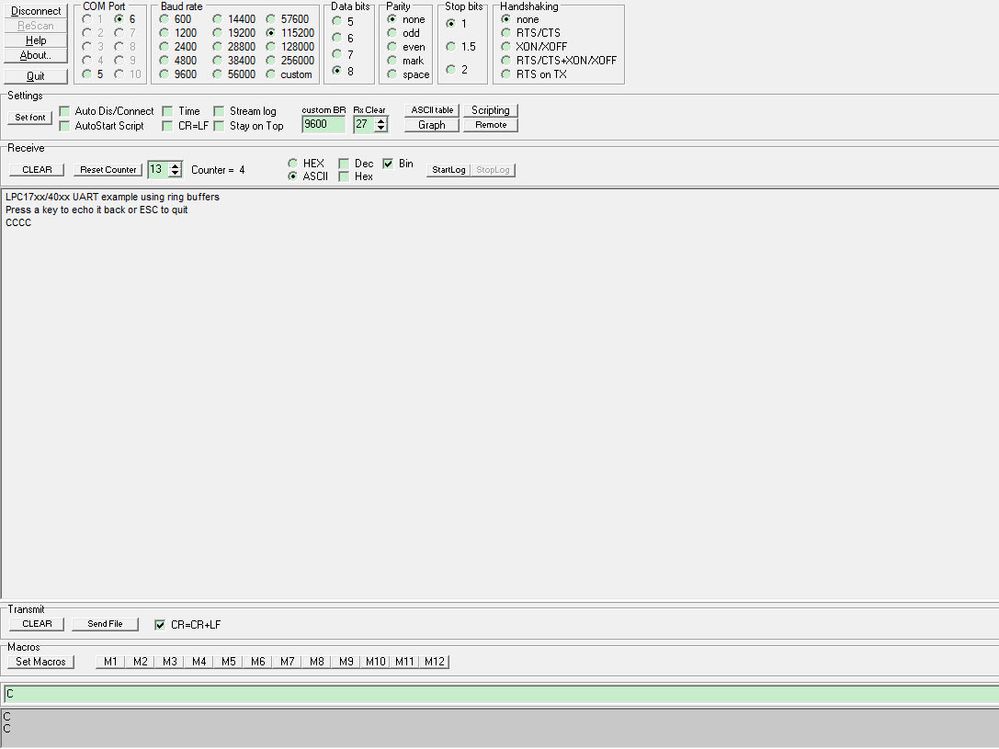Click the custom BR input field
Viewport: 999px width, 749px height.
click(x=324, y=124)
